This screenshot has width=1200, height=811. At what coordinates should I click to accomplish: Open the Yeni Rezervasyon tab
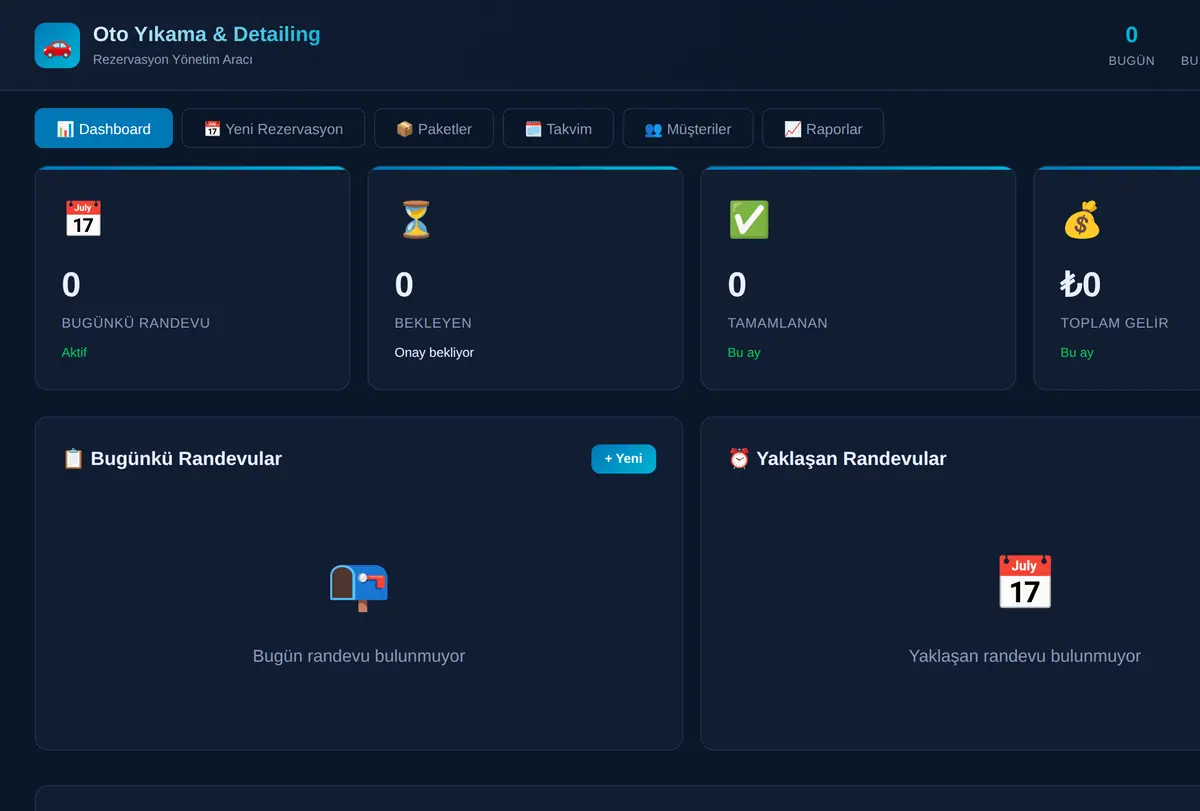click(x=273, y=128)
